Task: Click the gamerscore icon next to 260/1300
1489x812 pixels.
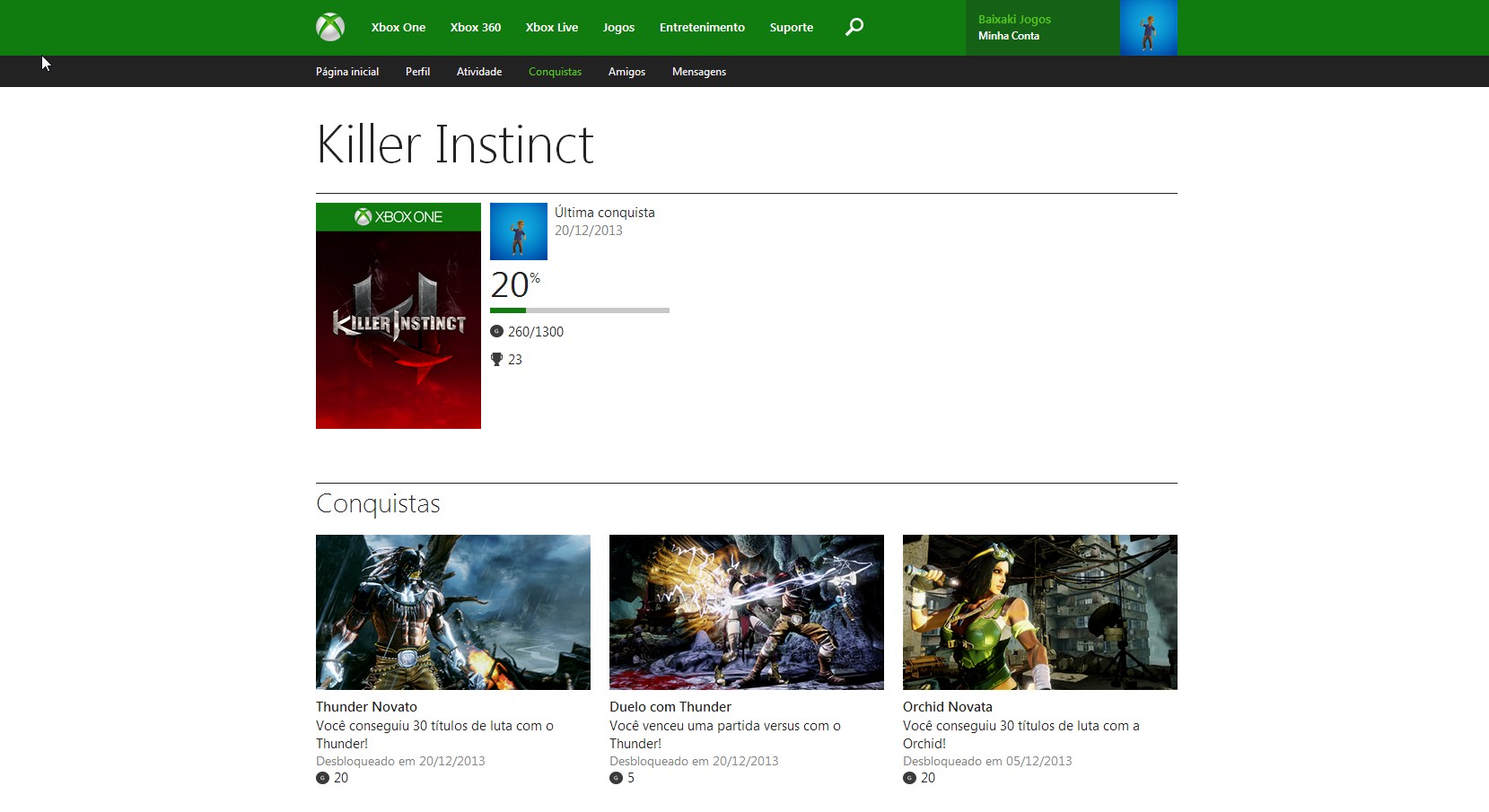Action: (x=496, y=331)
